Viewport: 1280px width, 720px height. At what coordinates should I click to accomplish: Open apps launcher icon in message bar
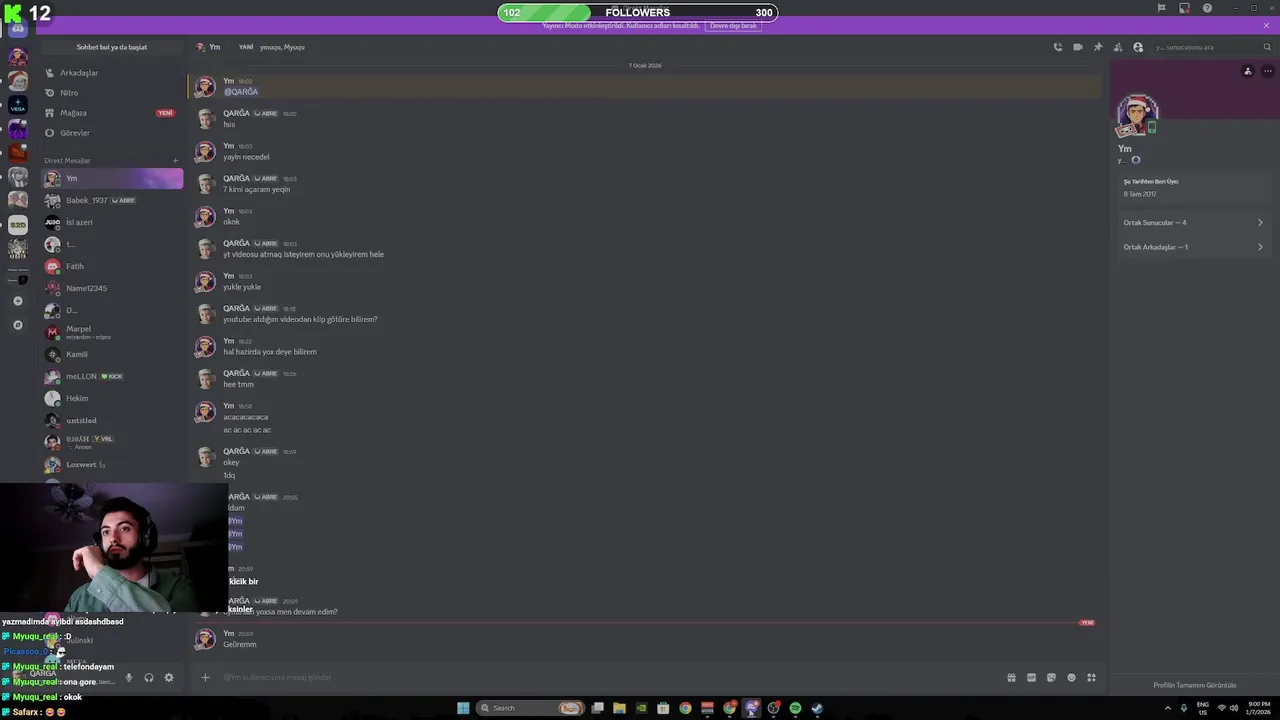point(1091,678)
